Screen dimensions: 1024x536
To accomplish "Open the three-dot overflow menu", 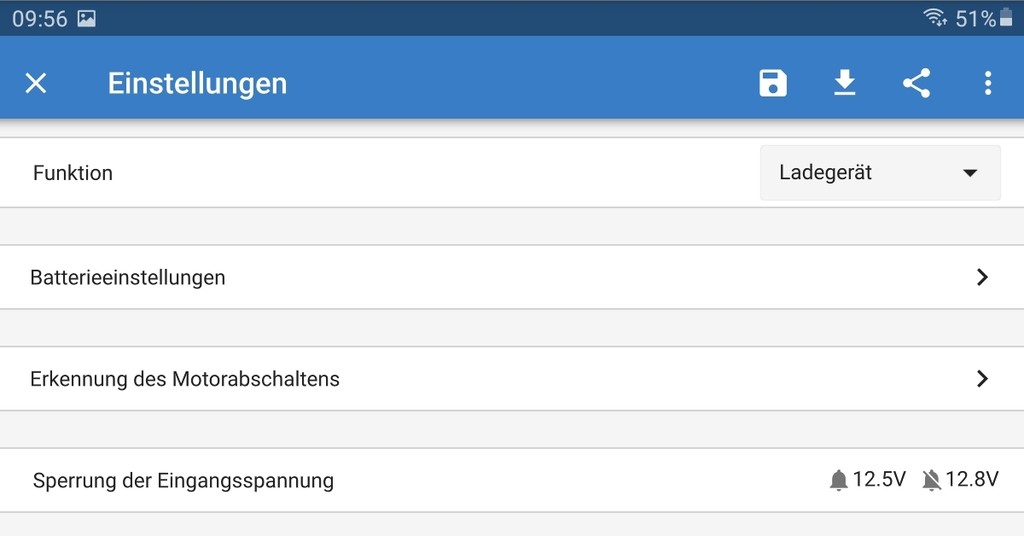I will tap(988, 83).
